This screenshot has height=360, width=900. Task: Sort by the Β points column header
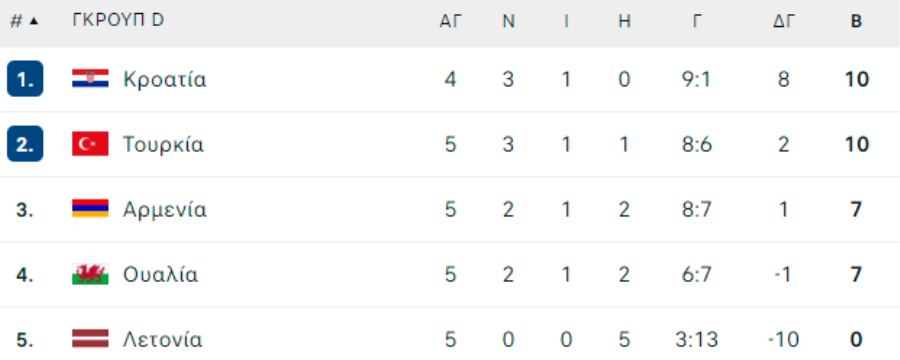[856, 21]
